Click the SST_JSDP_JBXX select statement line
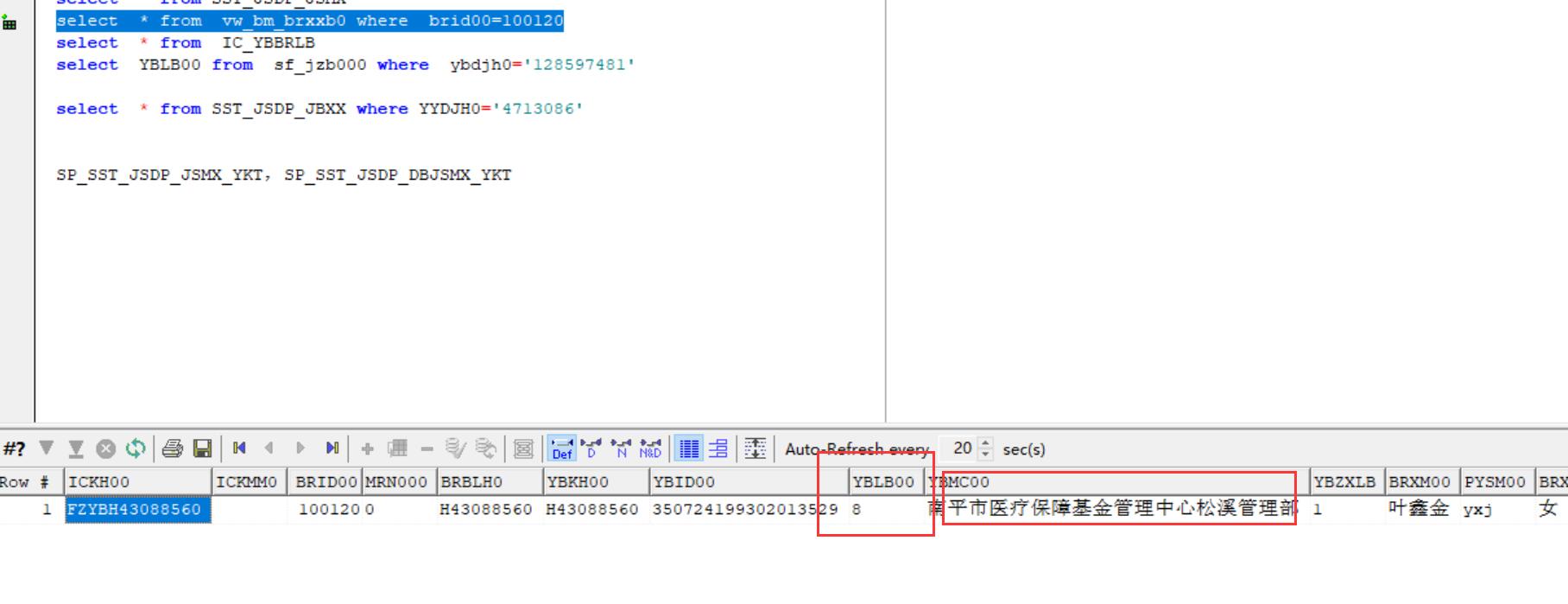Screen dimensions: 1568x604 click(319, 109)
